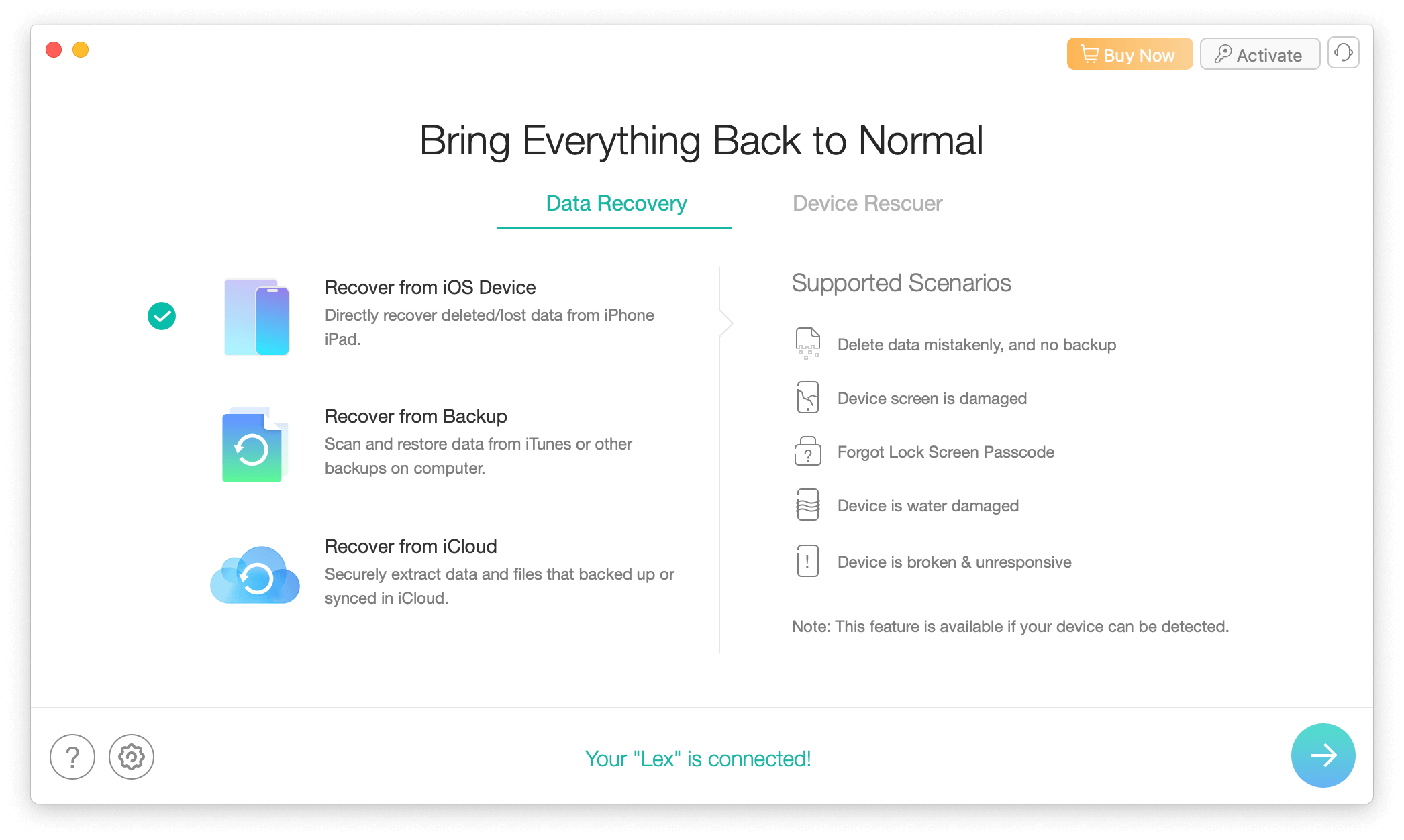Click the yellow minimize window button
The image size is (1404, 840).
coord(81,50)
